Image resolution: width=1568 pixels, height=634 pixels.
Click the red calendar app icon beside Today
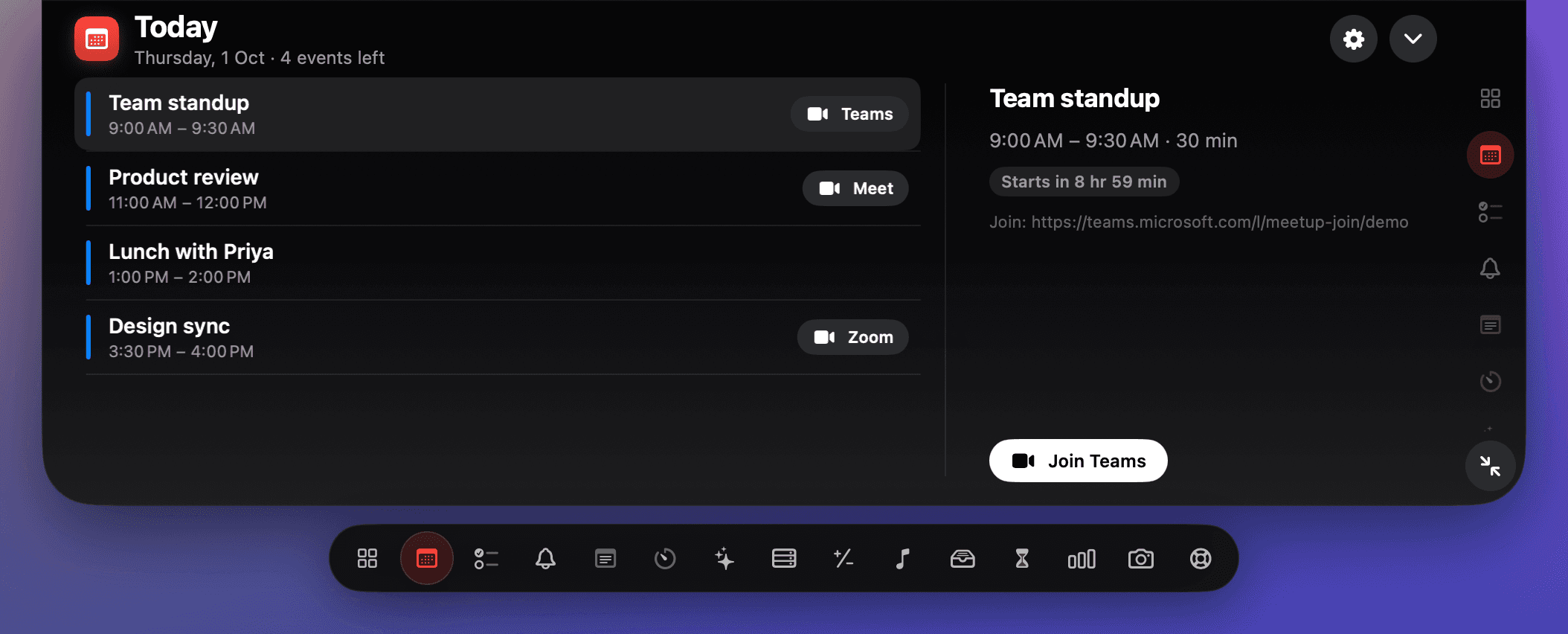(97, 39)
